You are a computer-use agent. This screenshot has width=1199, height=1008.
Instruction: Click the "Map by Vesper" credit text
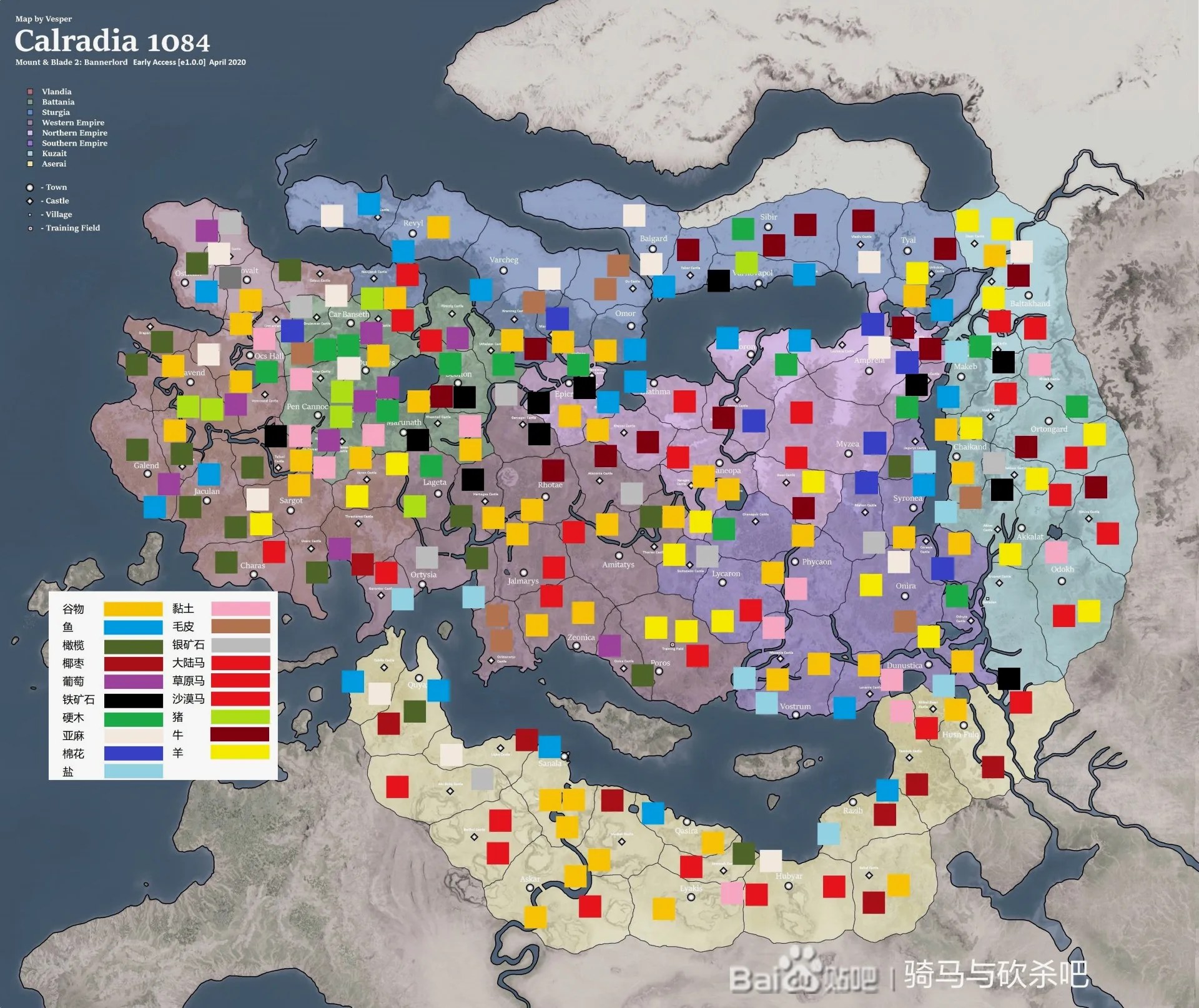click(44, 19)
